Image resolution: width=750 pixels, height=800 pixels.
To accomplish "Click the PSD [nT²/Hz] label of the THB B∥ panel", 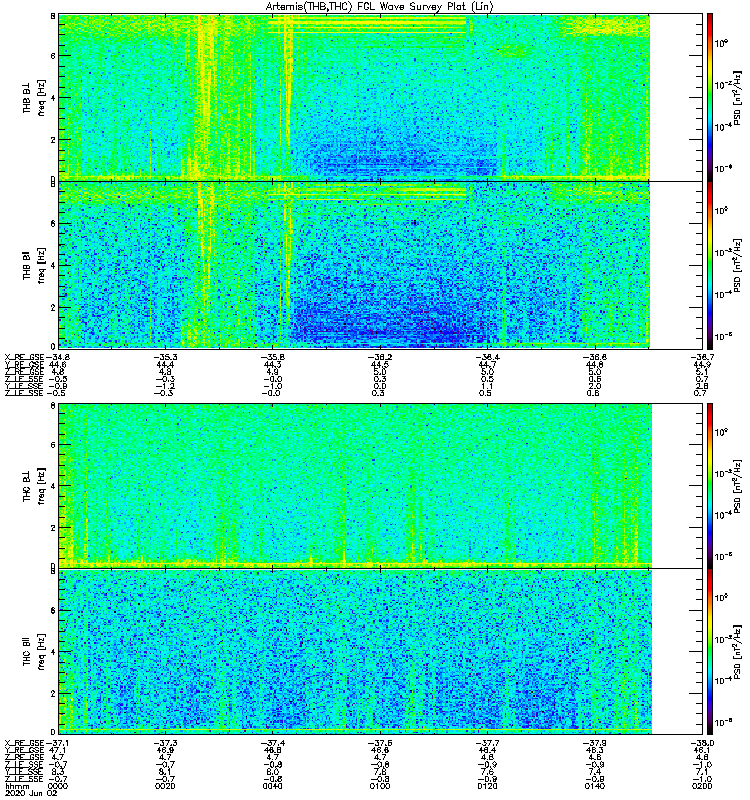I will point(737,265).
